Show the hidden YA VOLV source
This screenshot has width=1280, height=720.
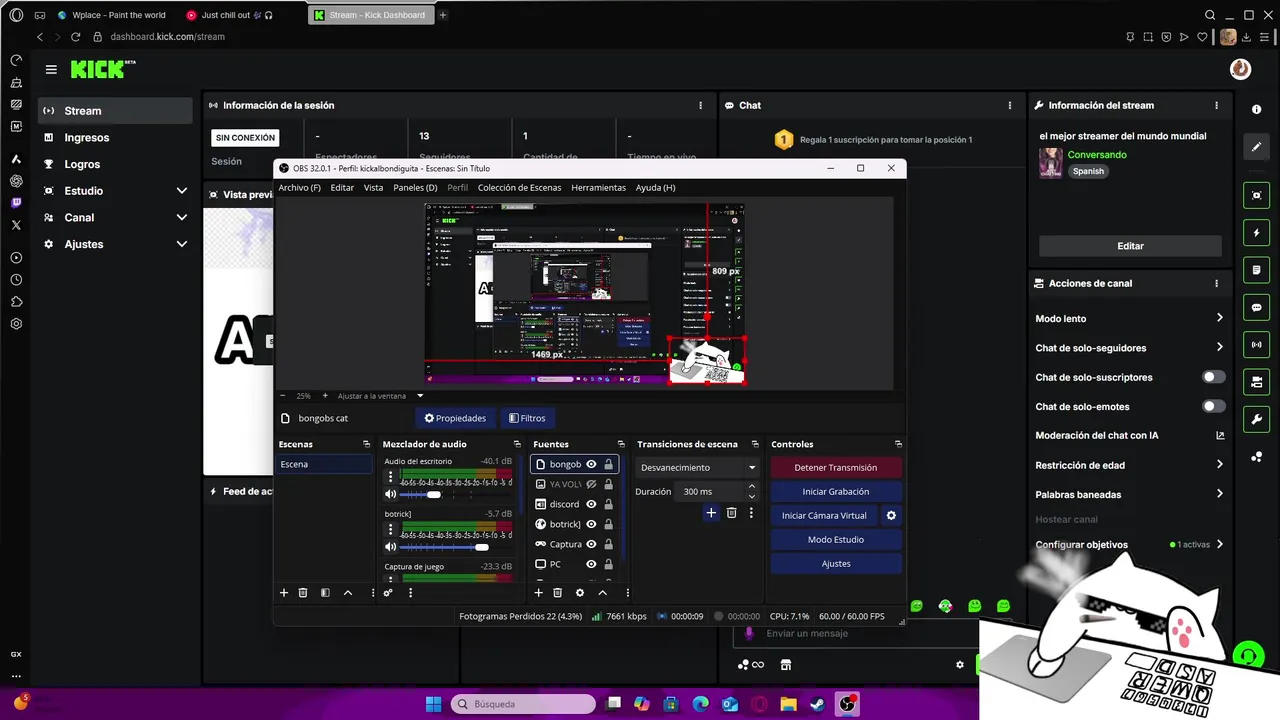[x=591, y=484]
